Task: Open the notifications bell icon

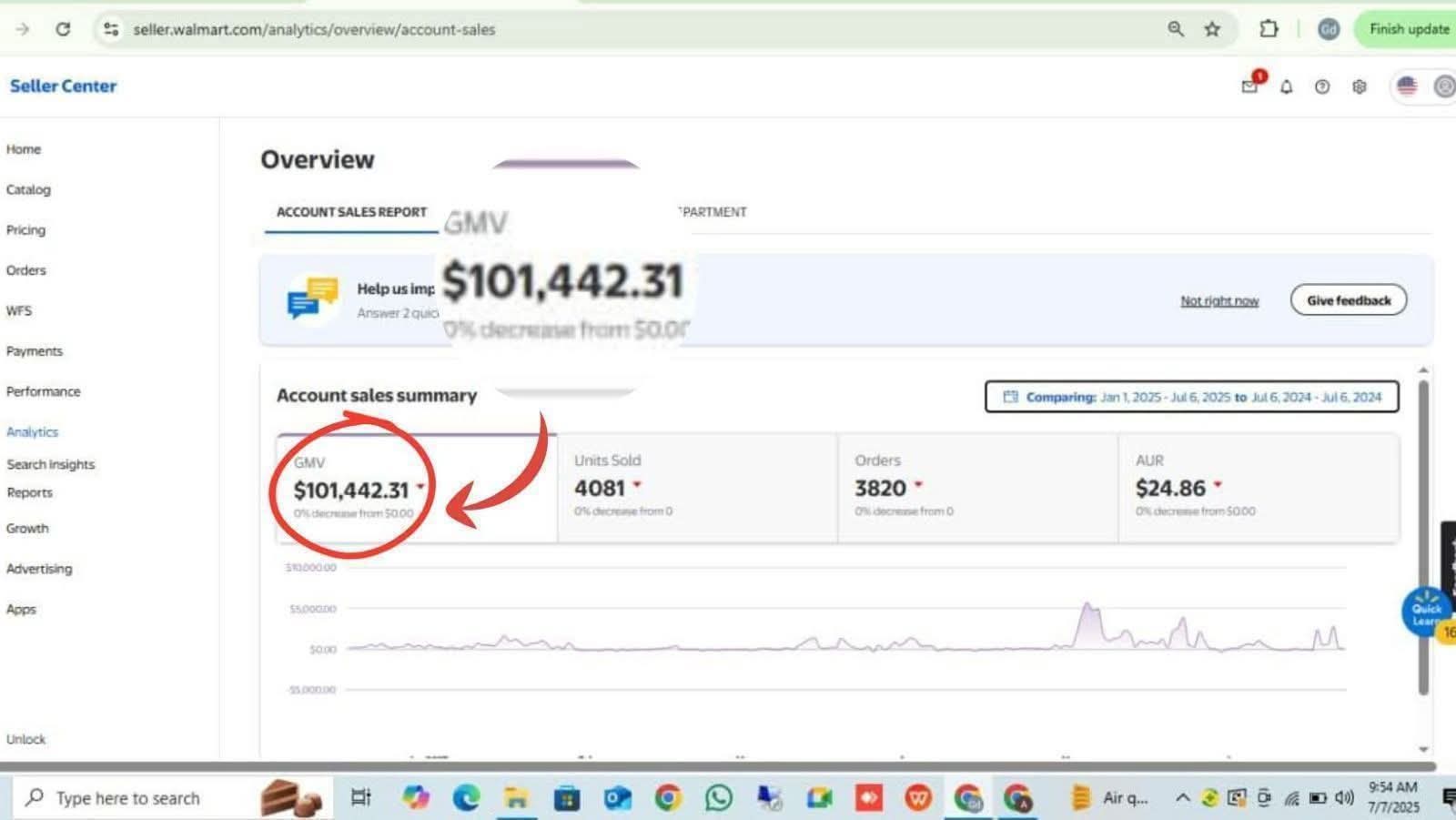Action: pos(1286,86)
